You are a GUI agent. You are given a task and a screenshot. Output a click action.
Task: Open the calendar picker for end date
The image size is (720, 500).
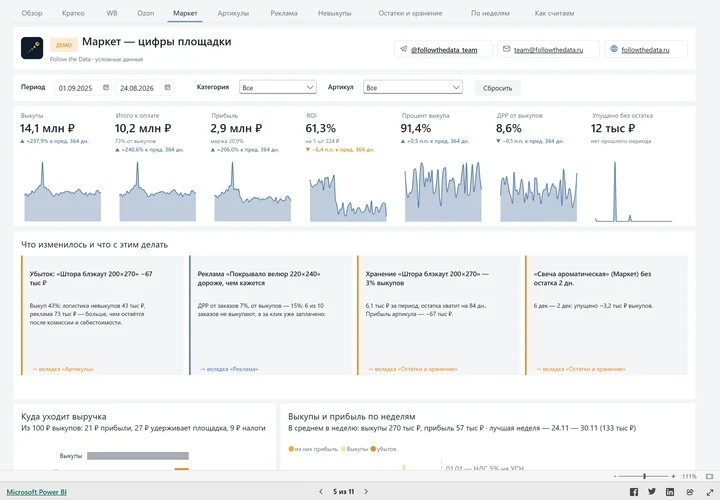coord(168,87)
